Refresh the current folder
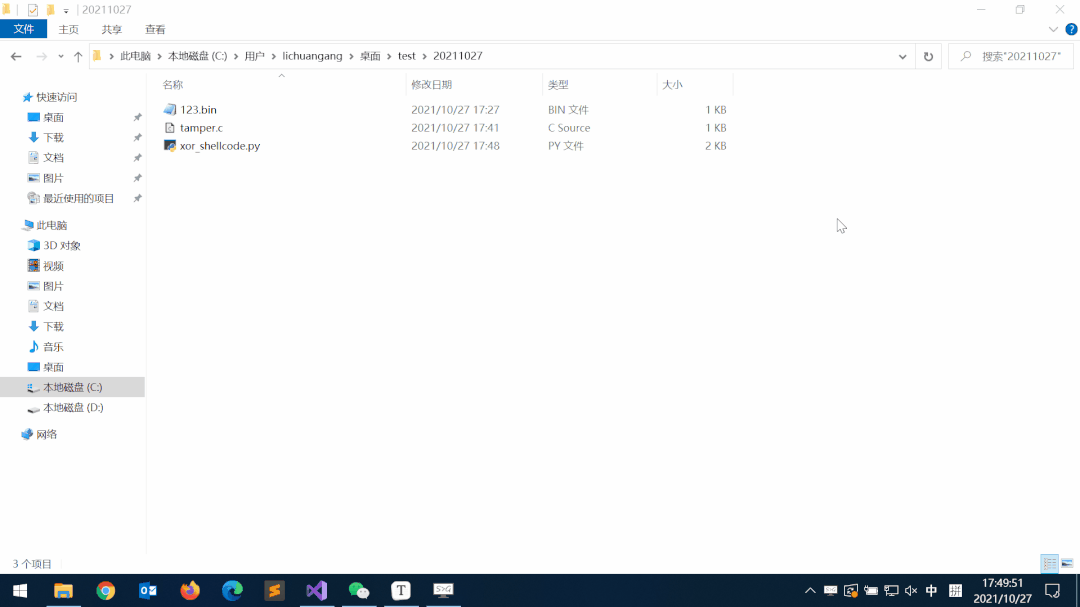The width and height of the screenshot is (1080, 607). click(928, 56)
